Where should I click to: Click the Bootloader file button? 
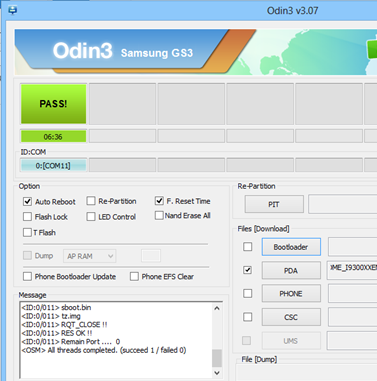(291, 247)
